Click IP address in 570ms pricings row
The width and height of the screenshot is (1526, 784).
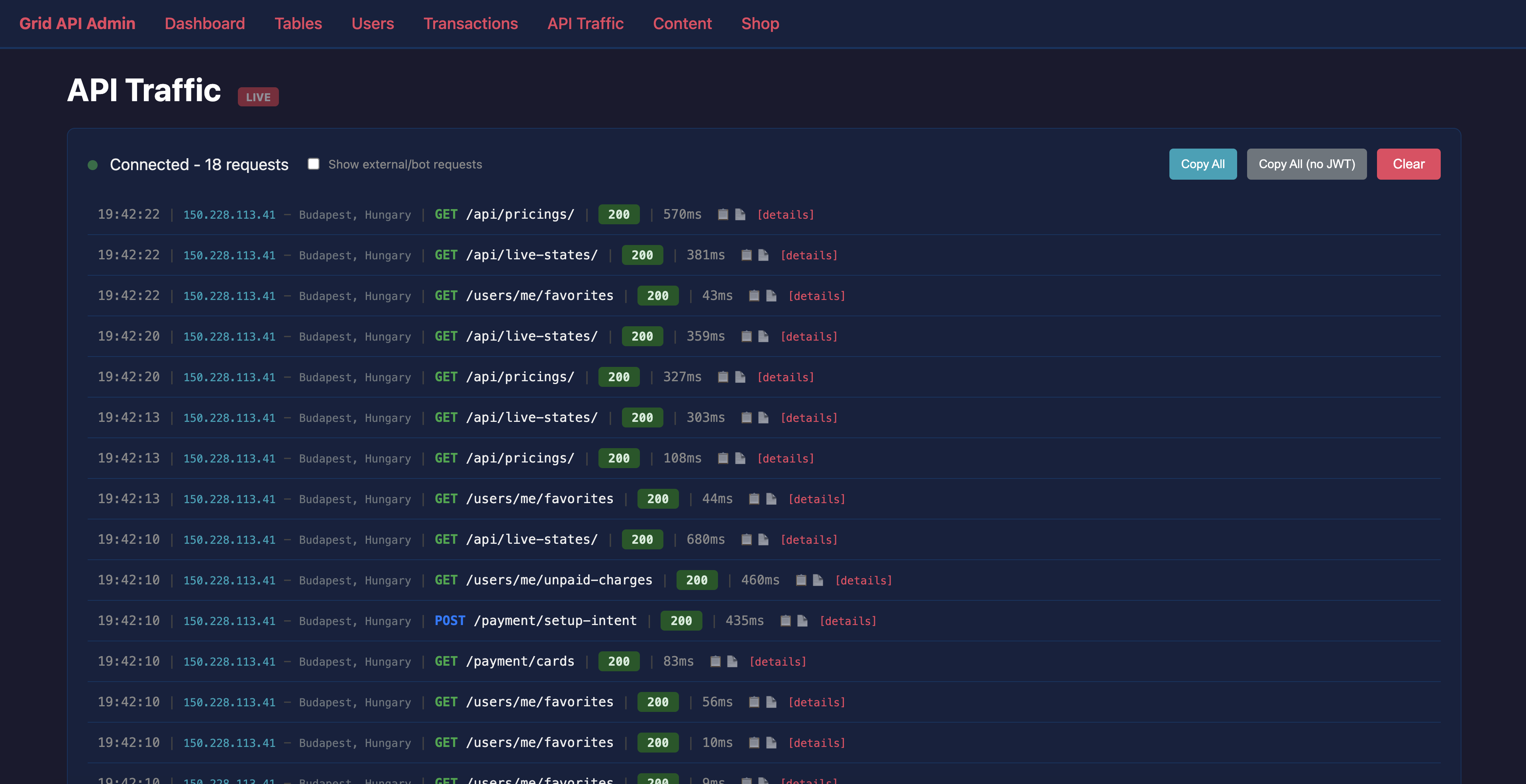coord(229,215)
